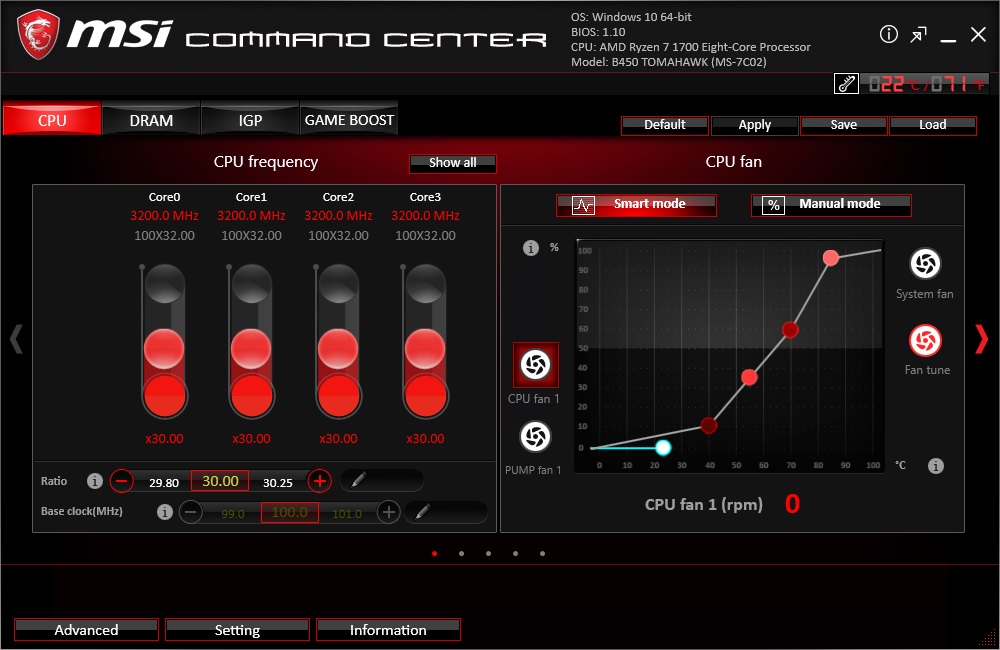Click the detach window arrow icon
The image size is (1000, 650).
[918, 34]
